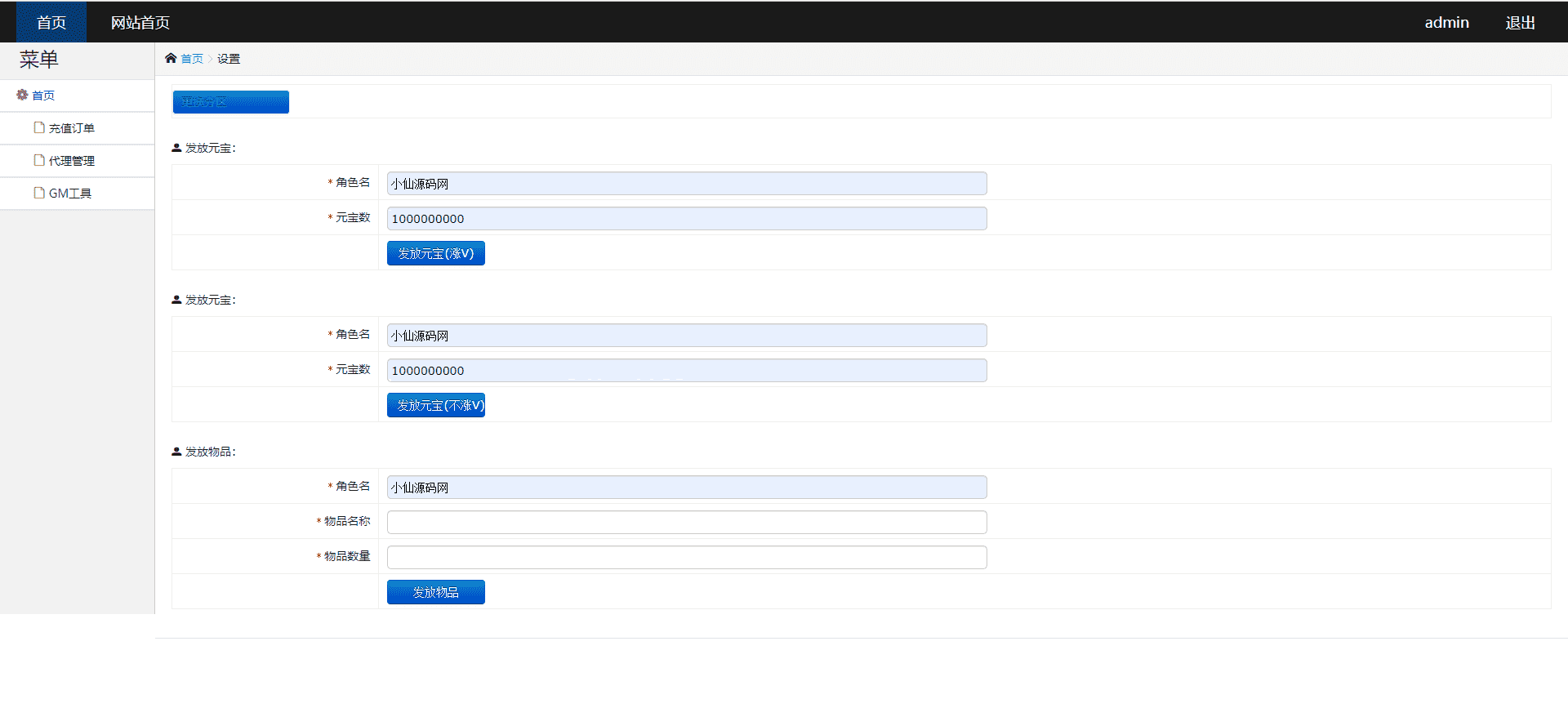Open 网站首页 in the top bar

coord(140,22)
